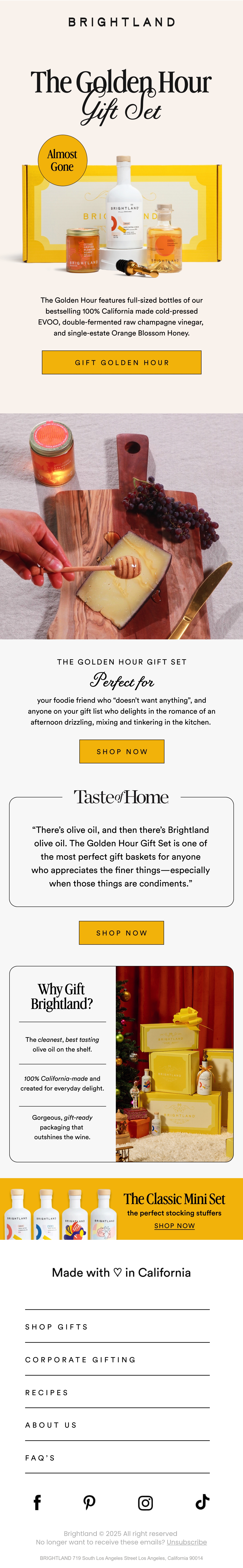This screenshot has width=243, height=1568.
Task: Click the Brightland logo at top
Action: 122,22
